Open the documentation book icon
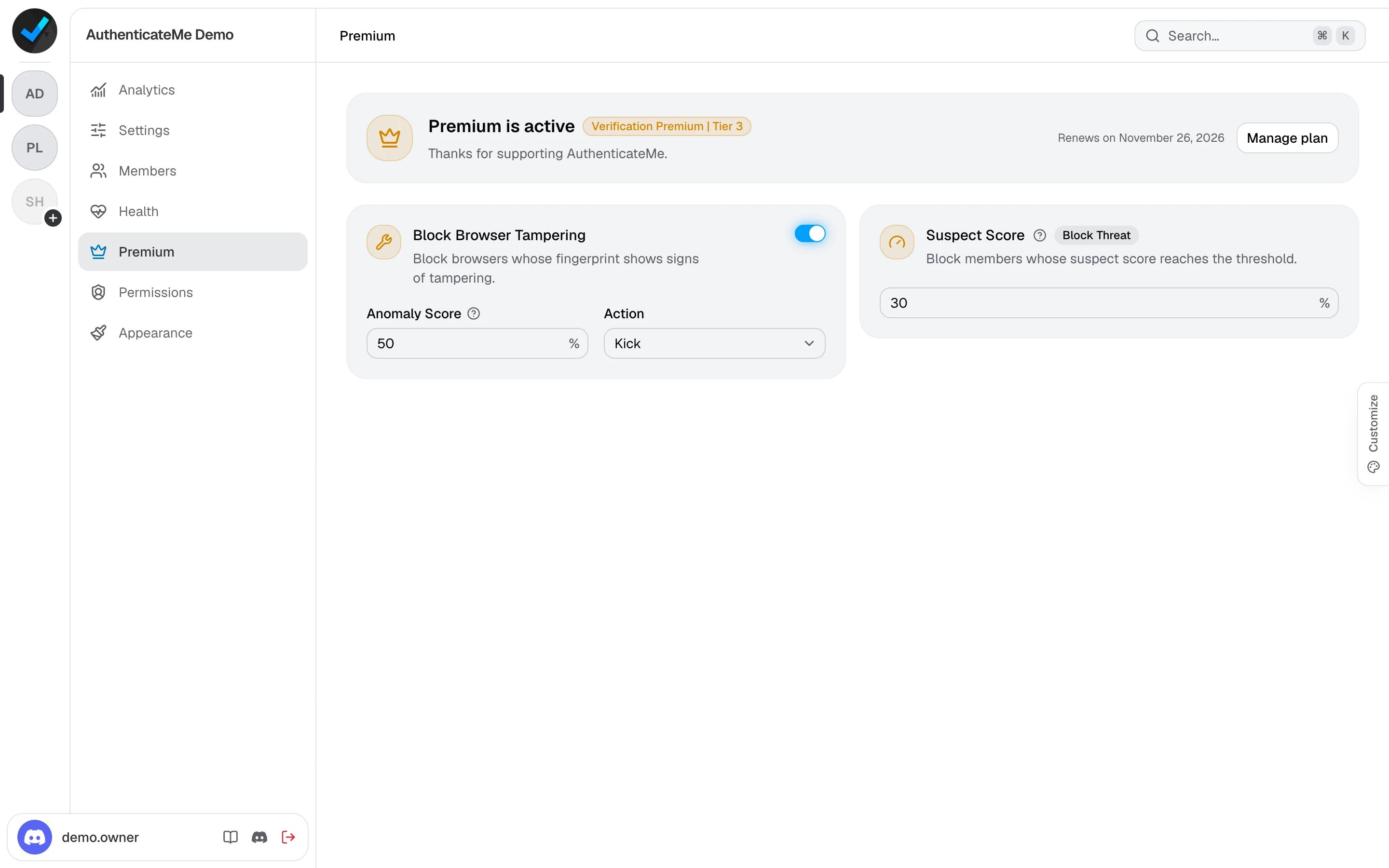Image resolution: width=1389 pixels, height=868 pixels. pos(230,837)
